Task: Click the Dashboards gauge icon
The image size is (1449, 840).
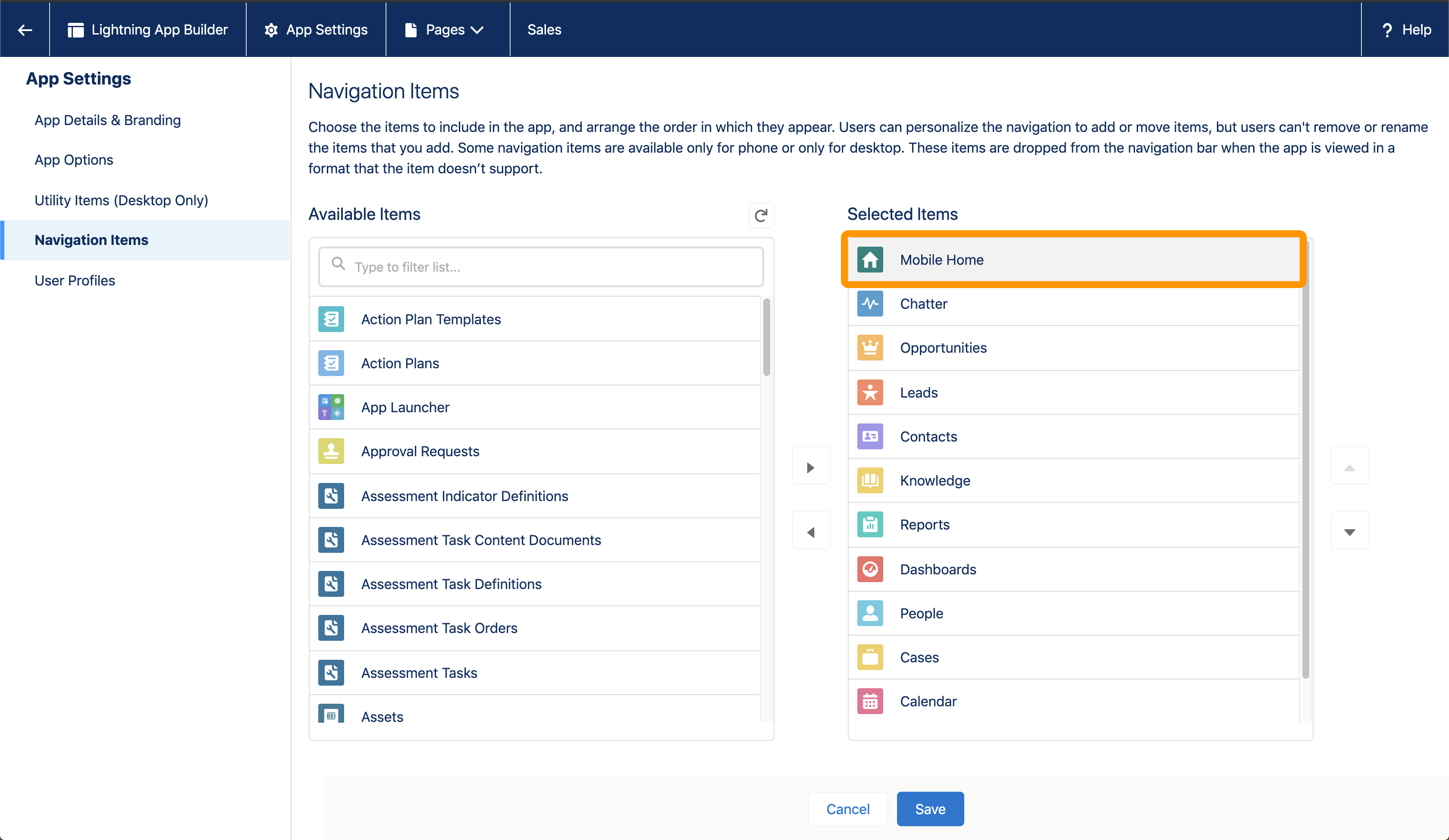Action: point(870,569)
